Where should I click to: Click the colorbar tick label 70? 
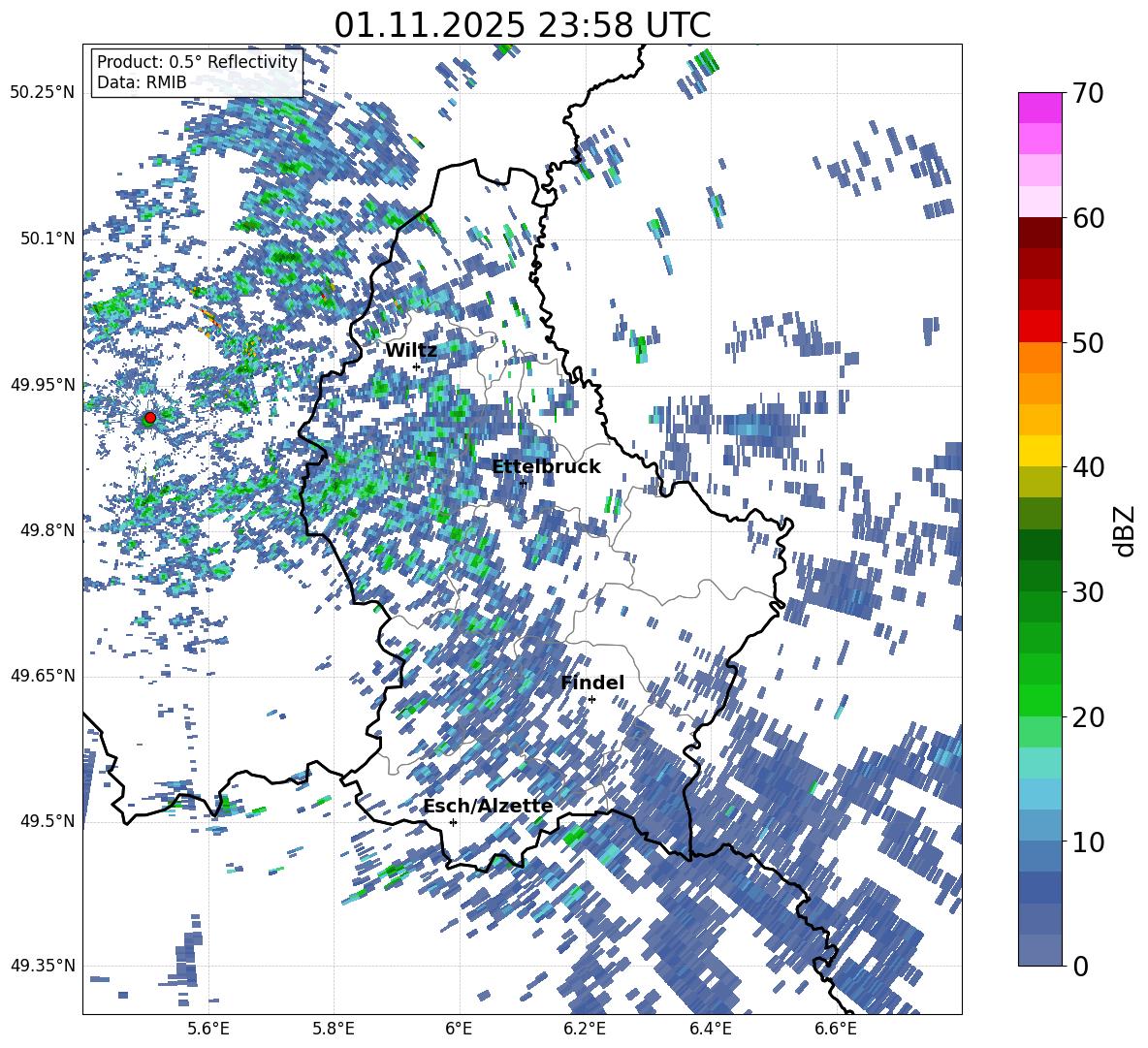click(1087, 93)
